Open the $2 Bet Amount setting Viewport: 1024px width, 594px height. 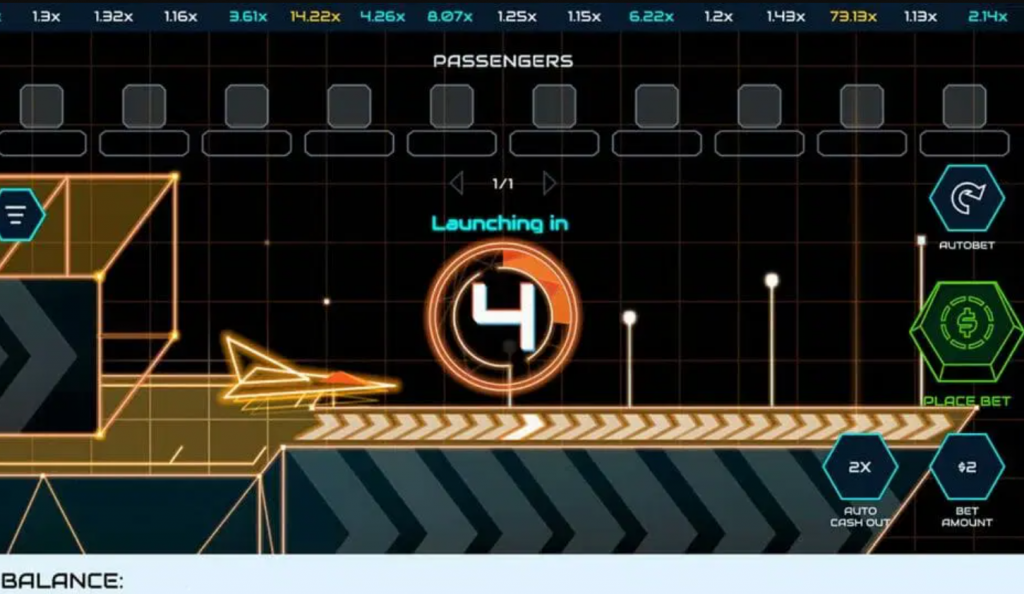[x=967, y=467]
